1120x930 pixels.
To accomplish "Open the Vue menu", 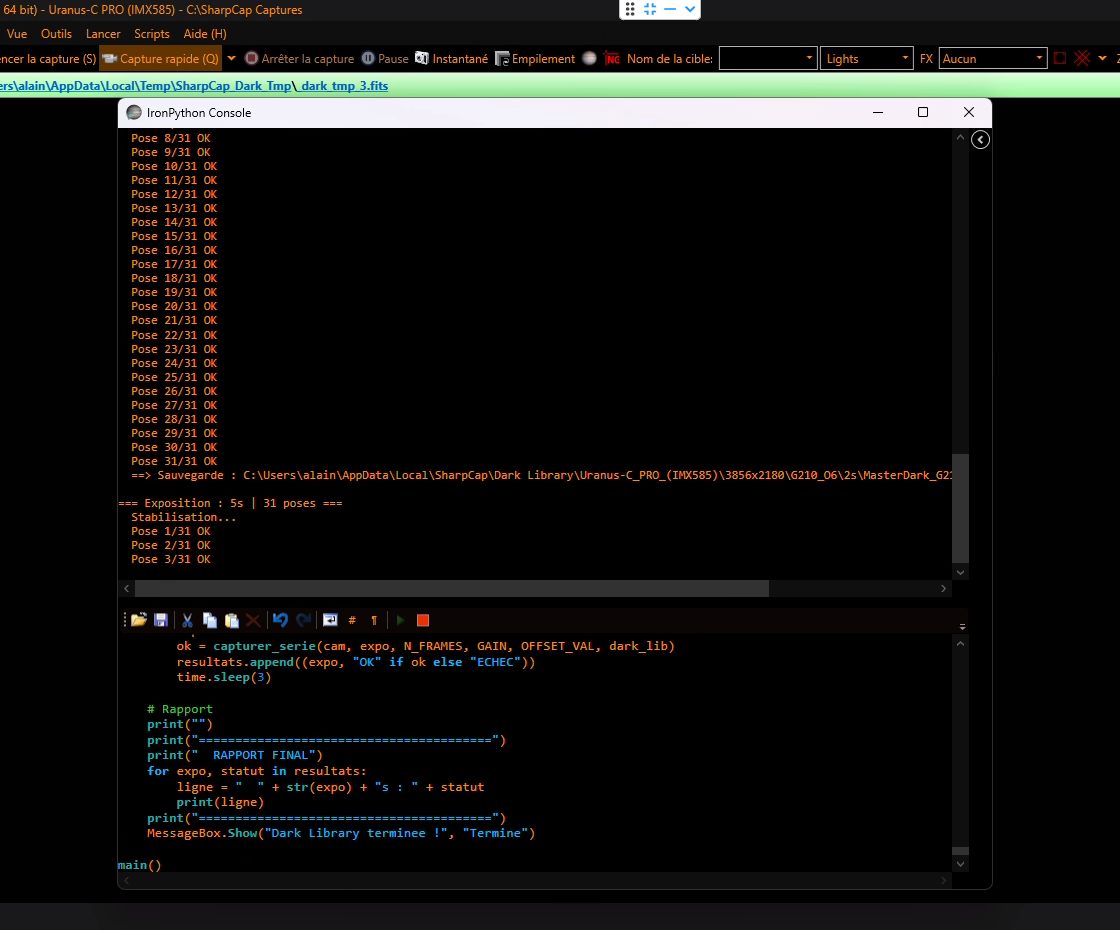I will tap(16, 34).
